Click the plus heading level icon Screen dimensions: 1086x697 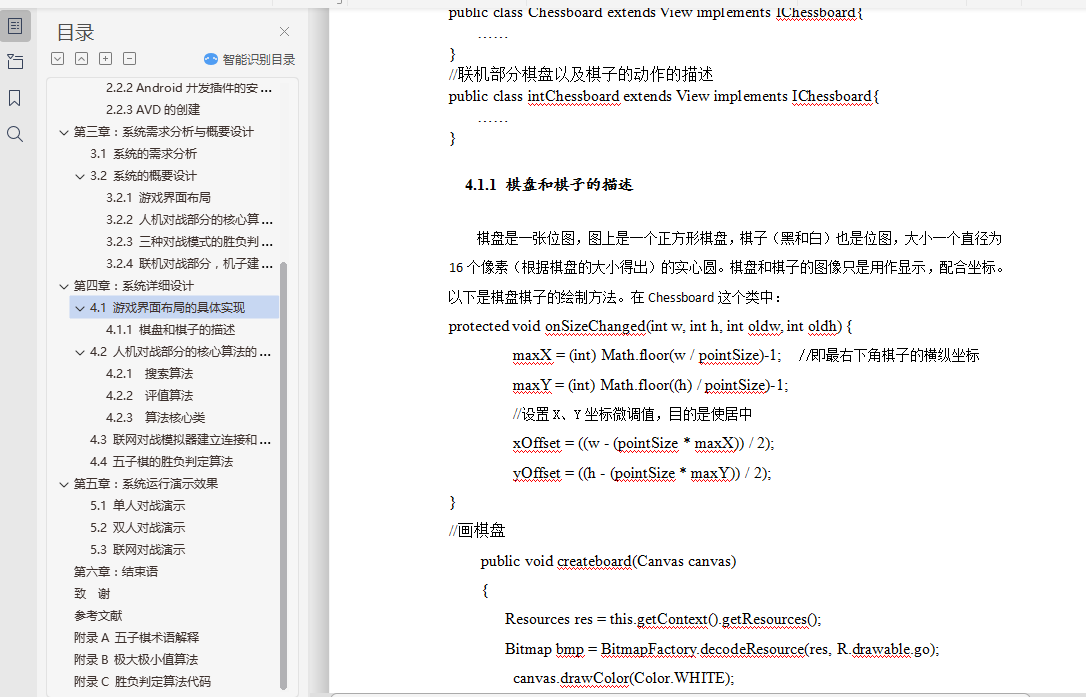point(105,59)
